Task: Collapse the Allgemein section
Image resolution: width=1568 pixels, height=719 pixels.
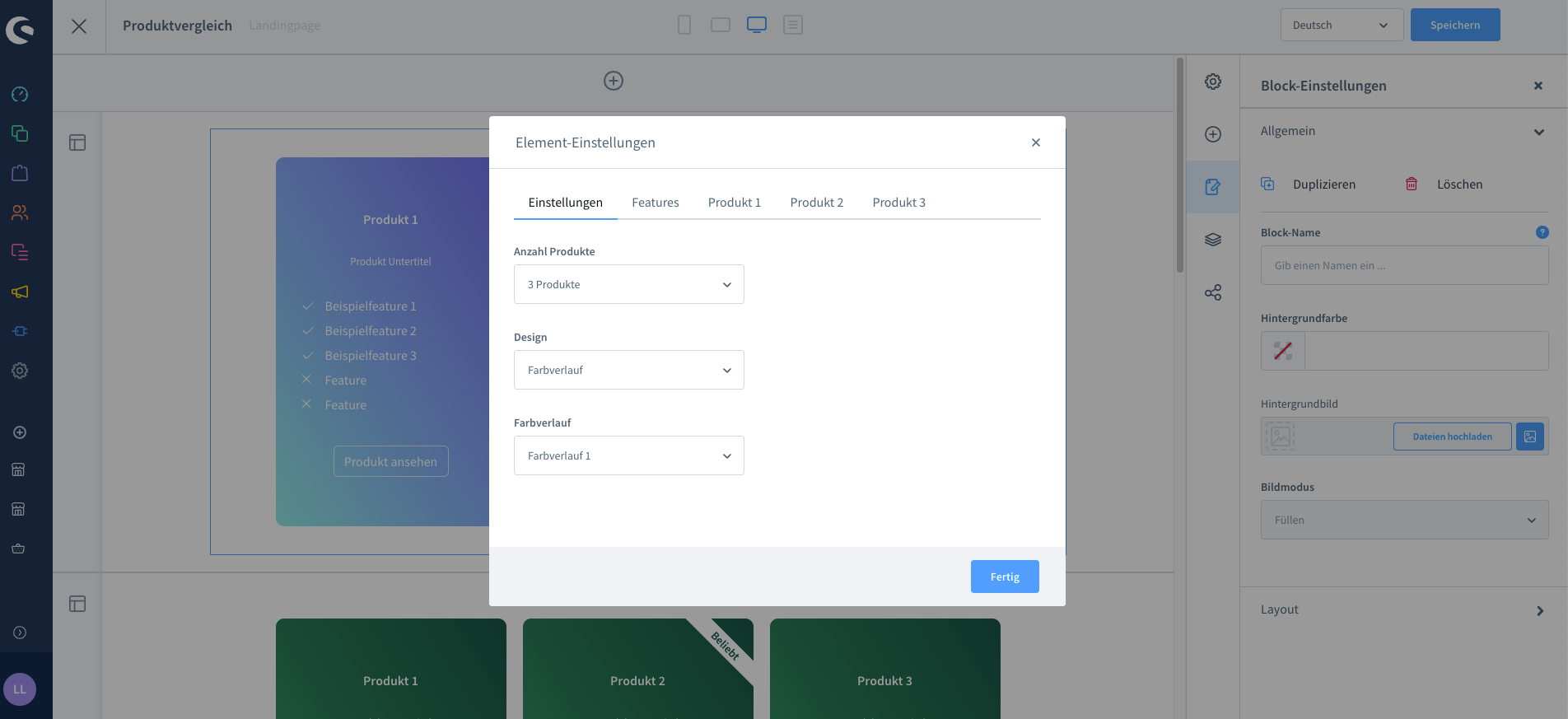Action: click(x=1403, y=131)
